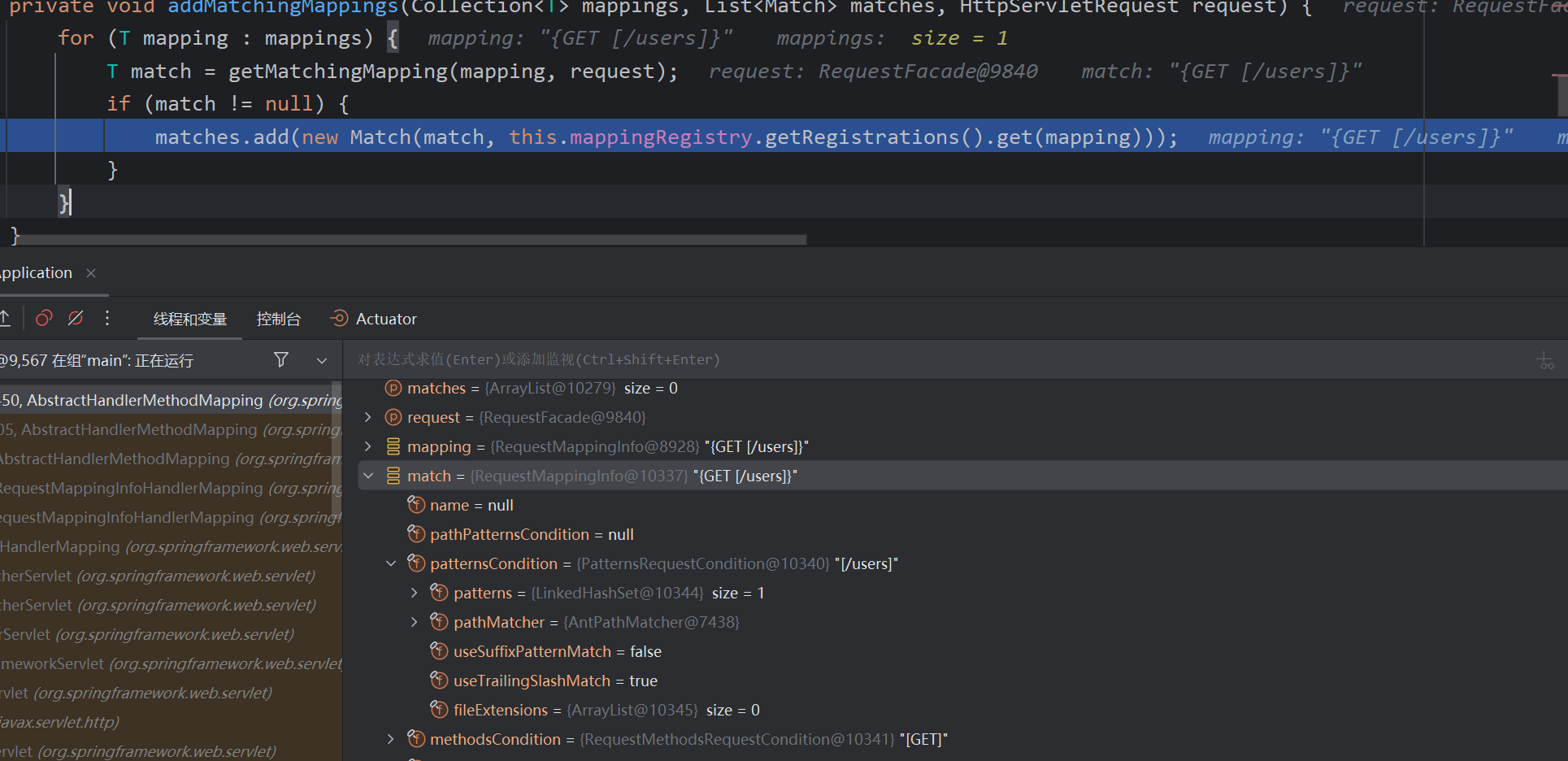Click getMatchingMapping in the editor code
This screenshot has width=1568, height=761.
point(337,72)
